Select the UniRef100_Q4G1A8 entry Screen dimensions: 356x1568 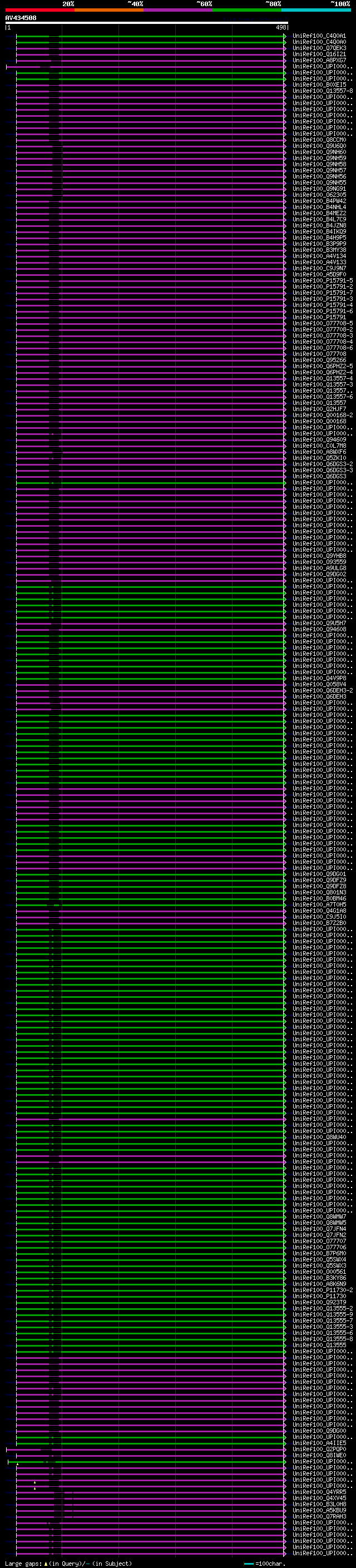[x=319, y=911]
